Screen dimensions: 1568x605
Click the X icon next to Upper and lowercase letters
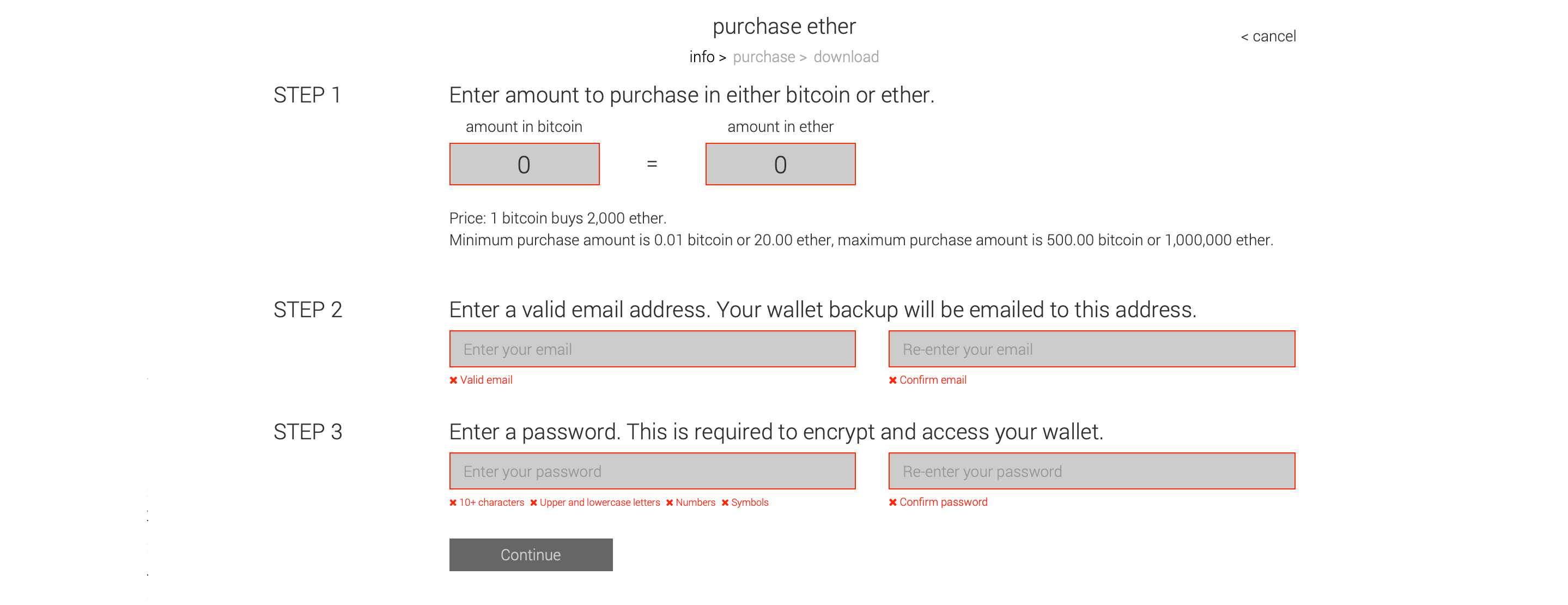(534, 502)
